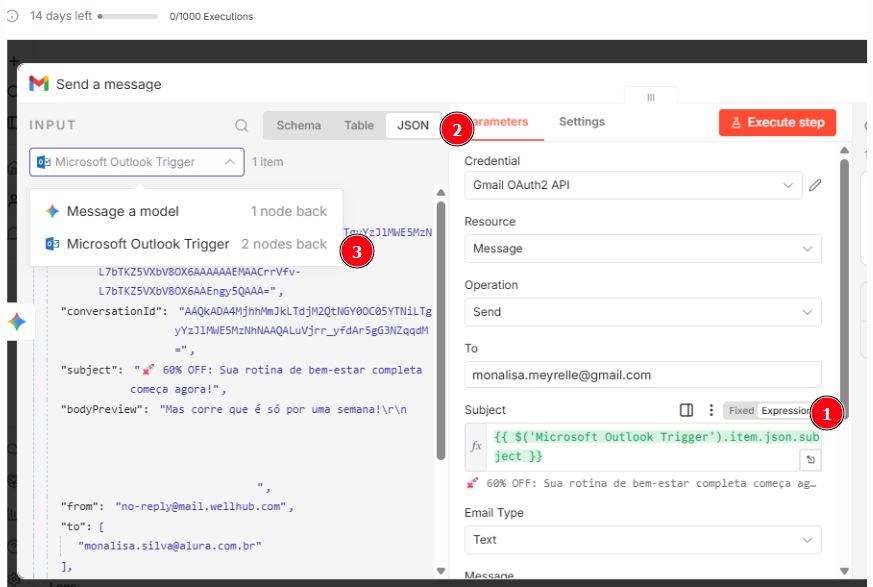Open the Settings tab
The width and height of the screenshot is (873, 587).
(581, 121)
